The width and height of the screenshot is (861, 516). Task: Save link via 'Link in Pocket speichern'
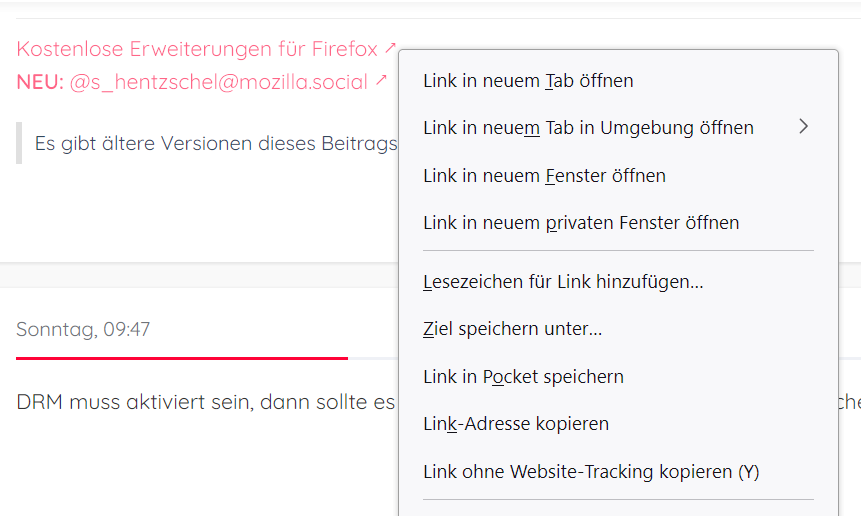point(523,377)
